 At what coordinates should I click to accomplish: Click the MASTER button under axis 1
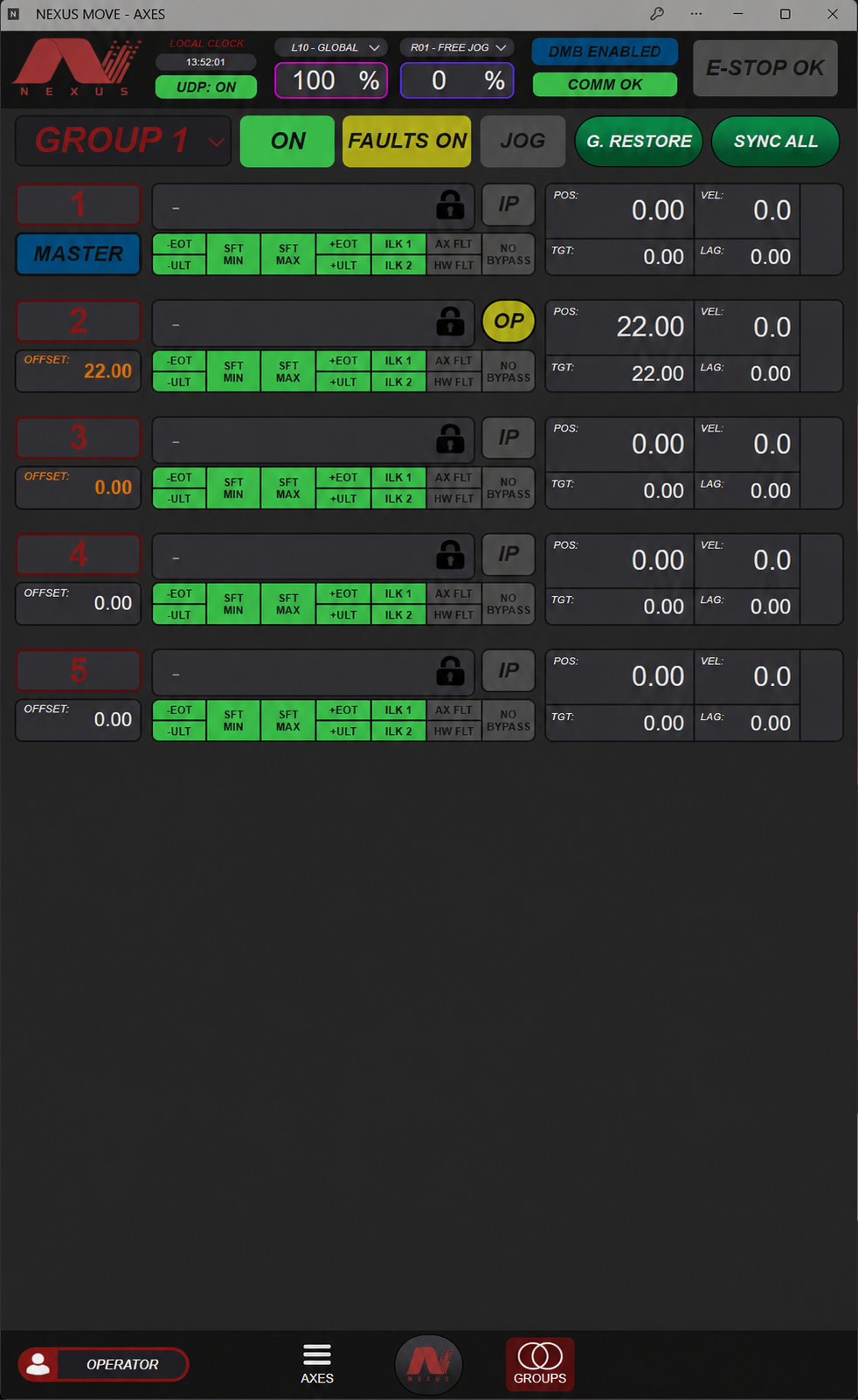[79, 254]
